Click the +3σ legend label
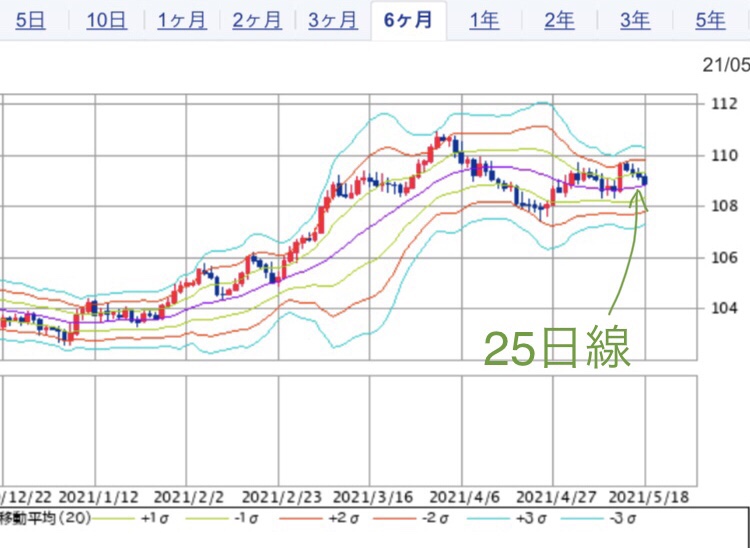This screenshot has height=548, width=750. 530,518
